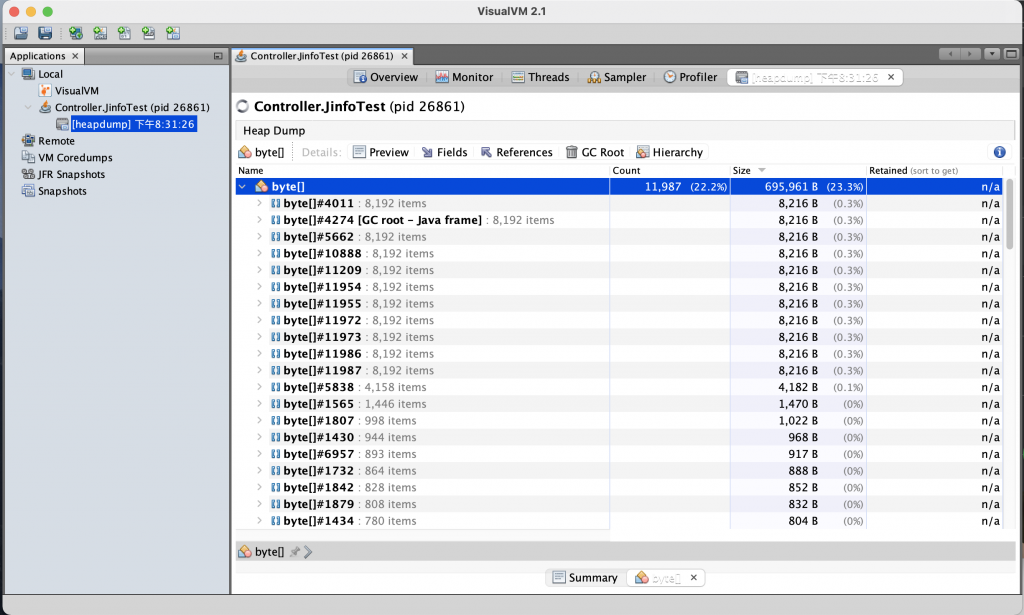1024x615 pixels.
Task: Switch to the Profiler tab
Action: pyautogui.click(x=690, y=77)
